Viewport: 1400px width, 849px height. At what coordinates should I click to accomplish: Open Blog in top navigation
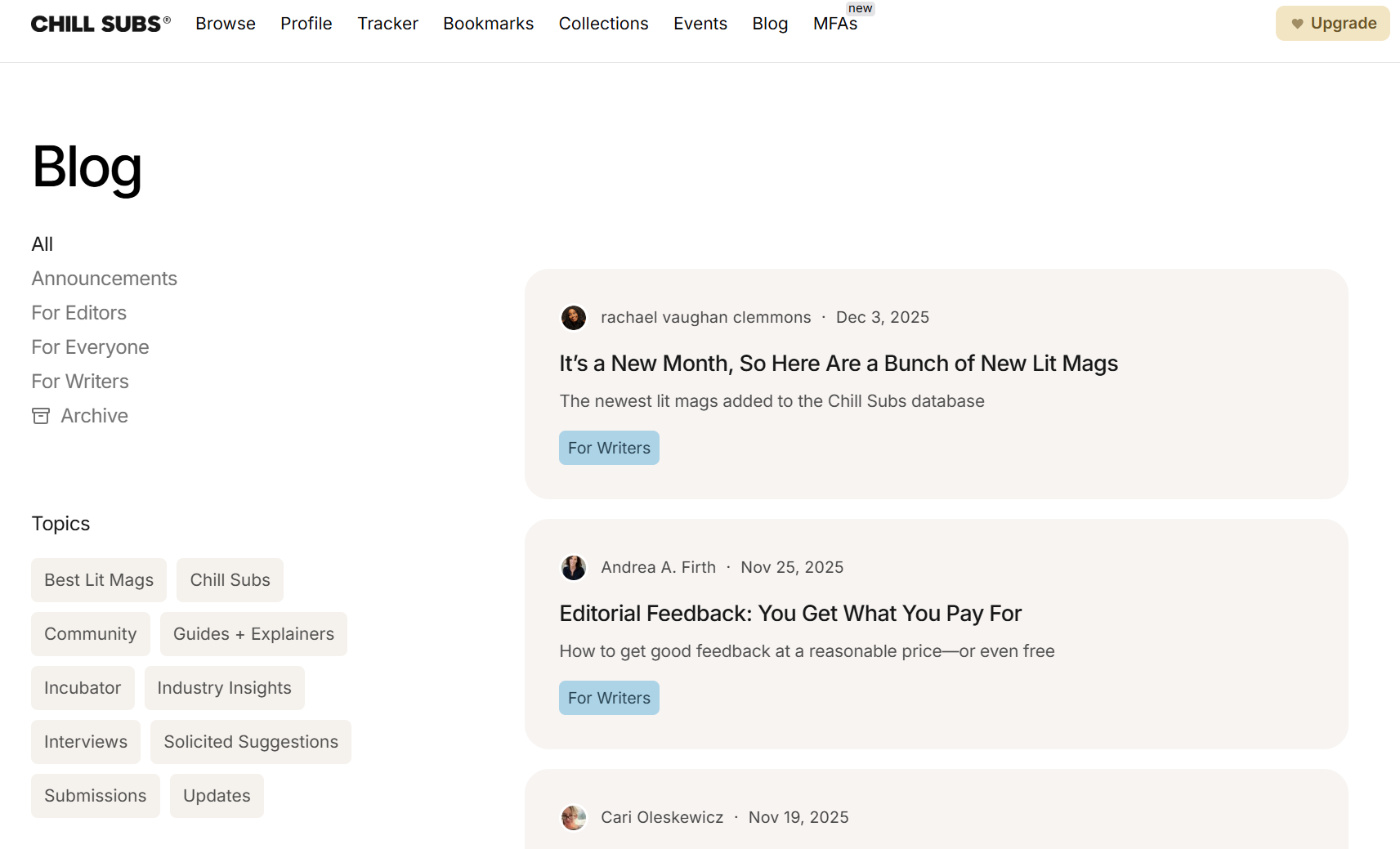coord(771,24)
